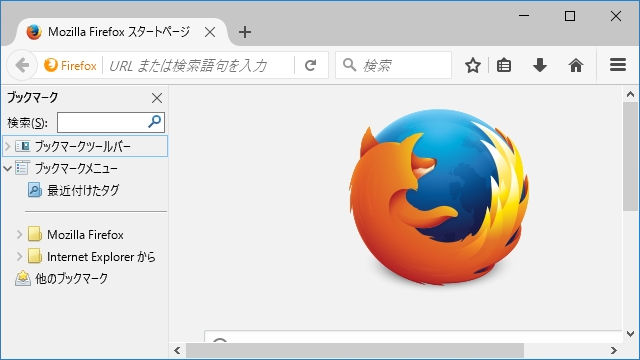The image size is (640, 360).
Task: Select ブックマークツールバー tree item
Action: 85,146
